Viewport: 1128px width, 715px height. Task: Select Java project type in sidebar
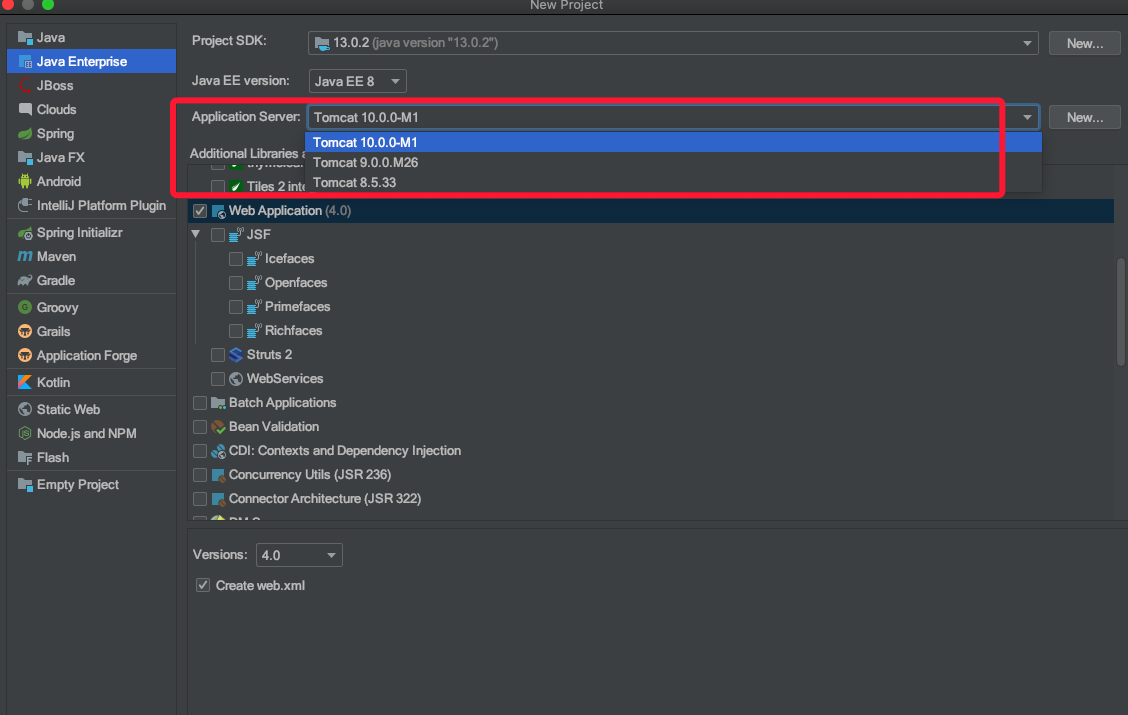(x=91, y=37)
